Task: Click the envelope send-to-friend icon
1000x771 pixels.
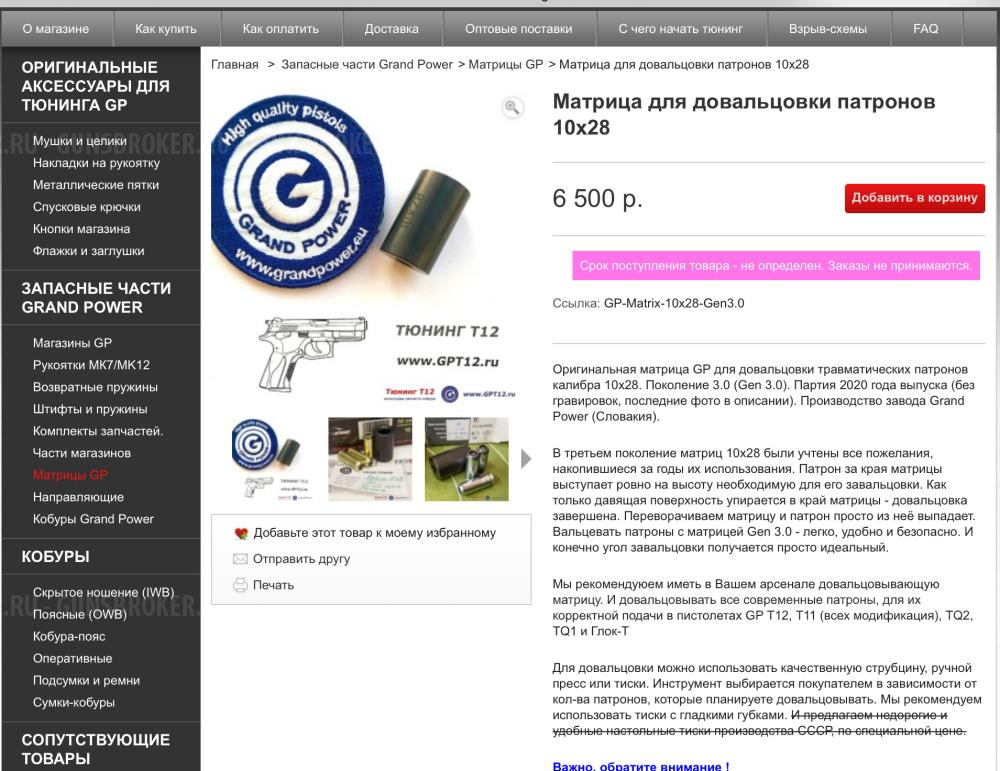Action: coord(240,559)
